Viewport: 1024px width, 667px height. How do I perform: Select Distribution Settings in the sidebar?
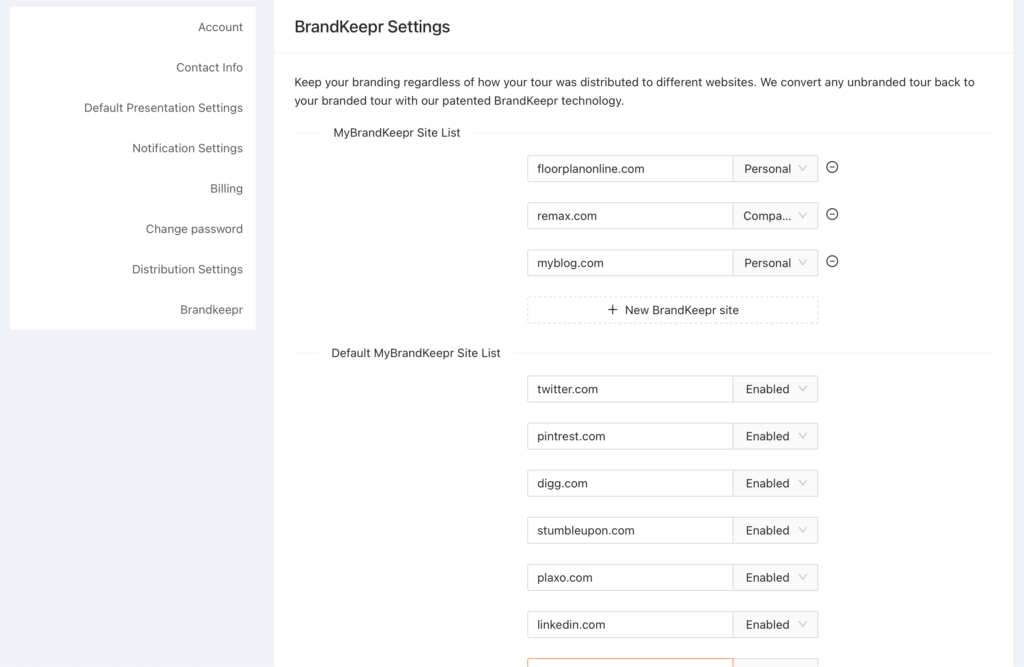click(x=187, y=268)
